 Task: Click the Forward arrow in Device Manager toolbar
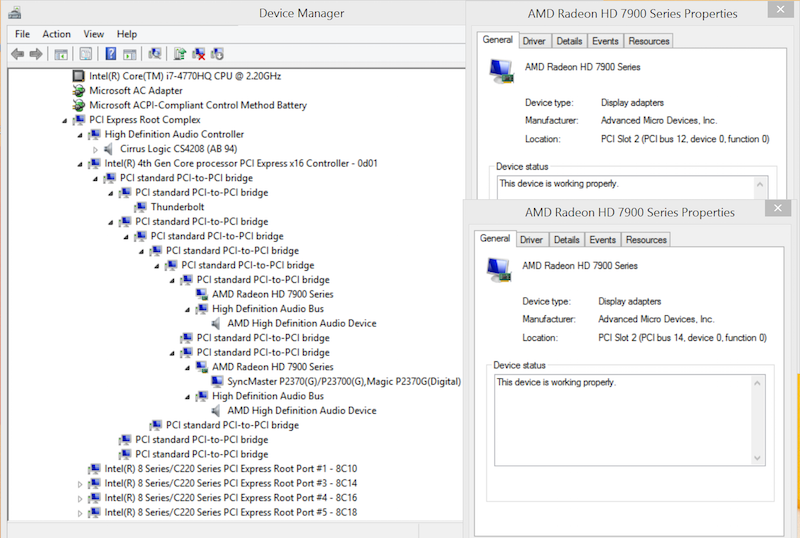(36, 54)
